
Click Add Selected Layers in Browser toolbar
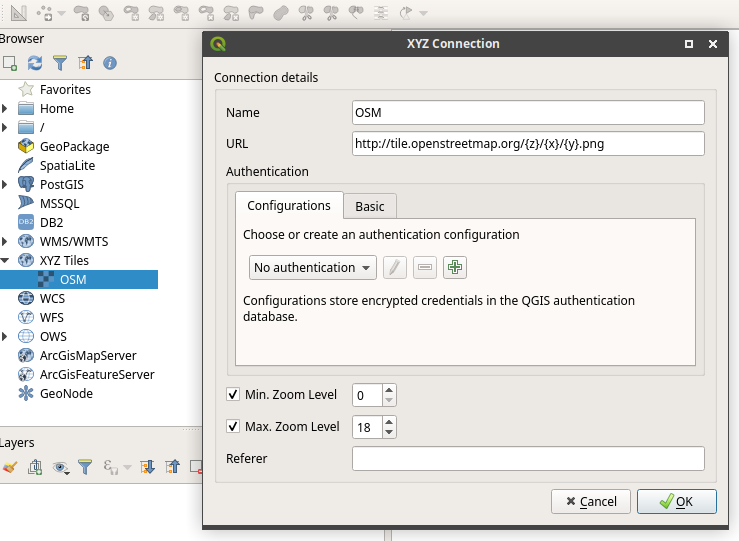[x=10, y=63]
